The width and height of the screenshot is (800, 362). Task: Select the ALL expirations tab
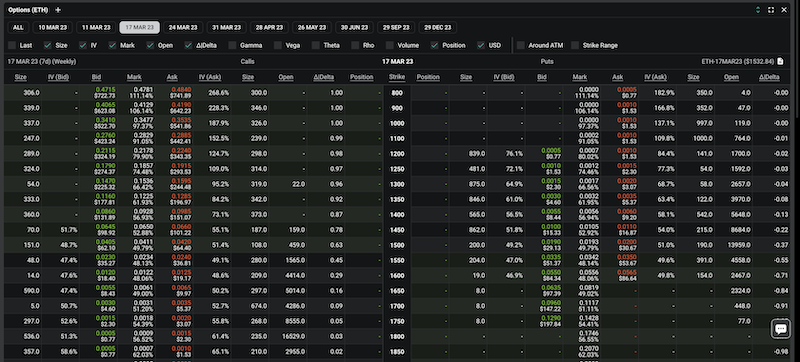tap(18, 28)
